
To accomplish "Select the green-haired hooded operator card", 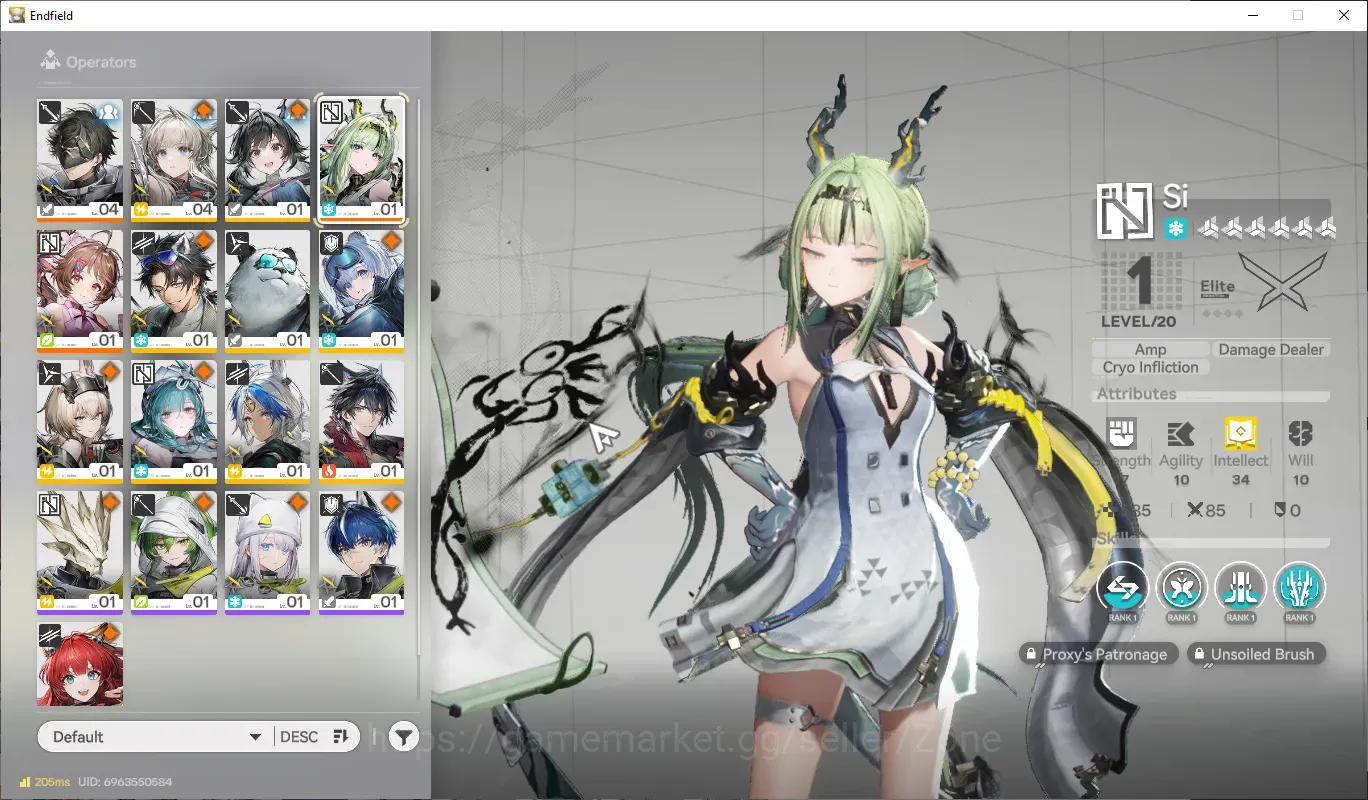I will (174, 552).
